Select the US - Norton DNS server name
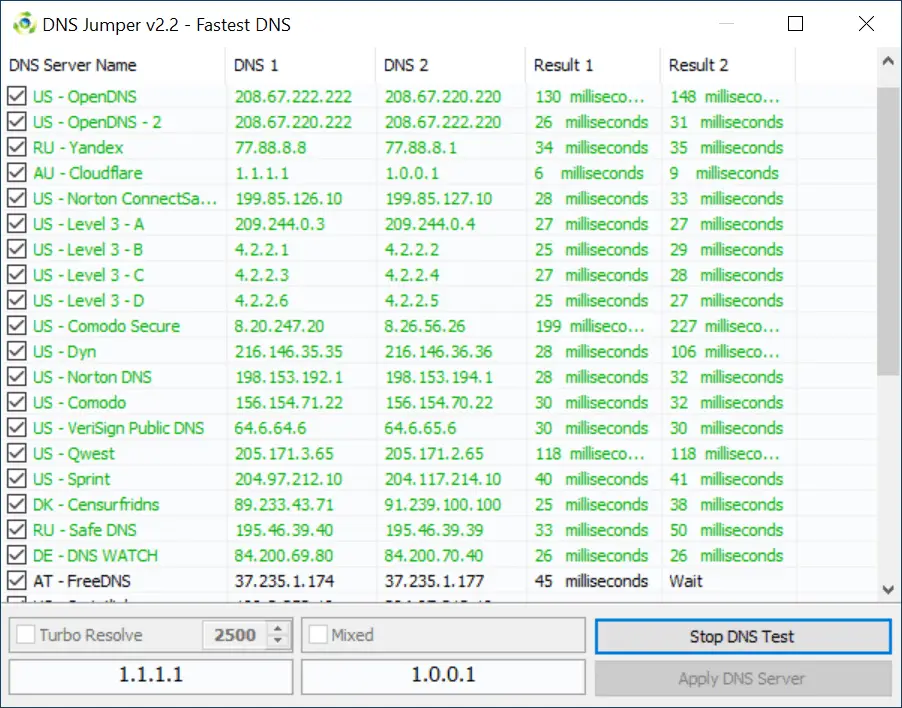 tap(92, 377)
